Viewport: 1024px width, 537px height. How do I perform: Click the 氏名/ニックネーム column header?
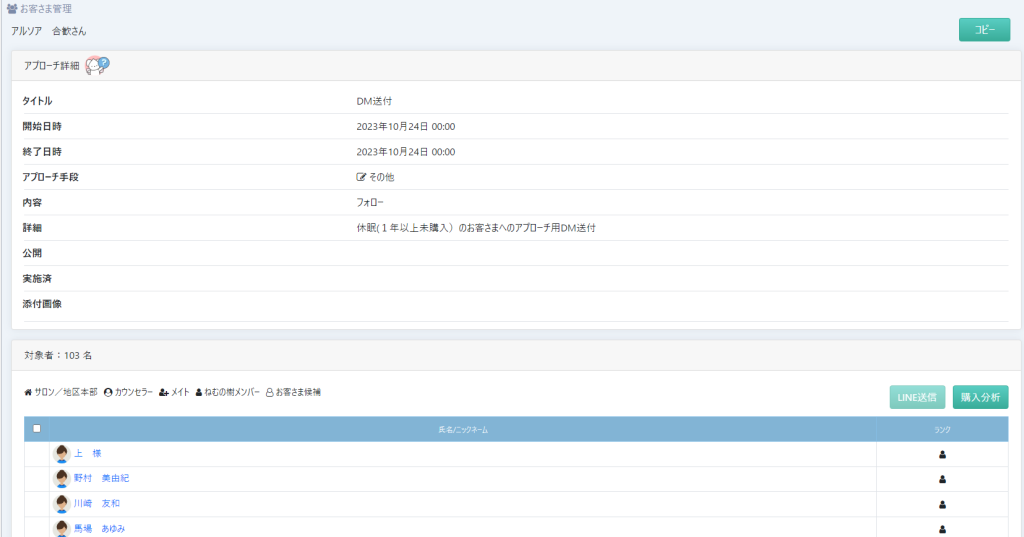462,429
